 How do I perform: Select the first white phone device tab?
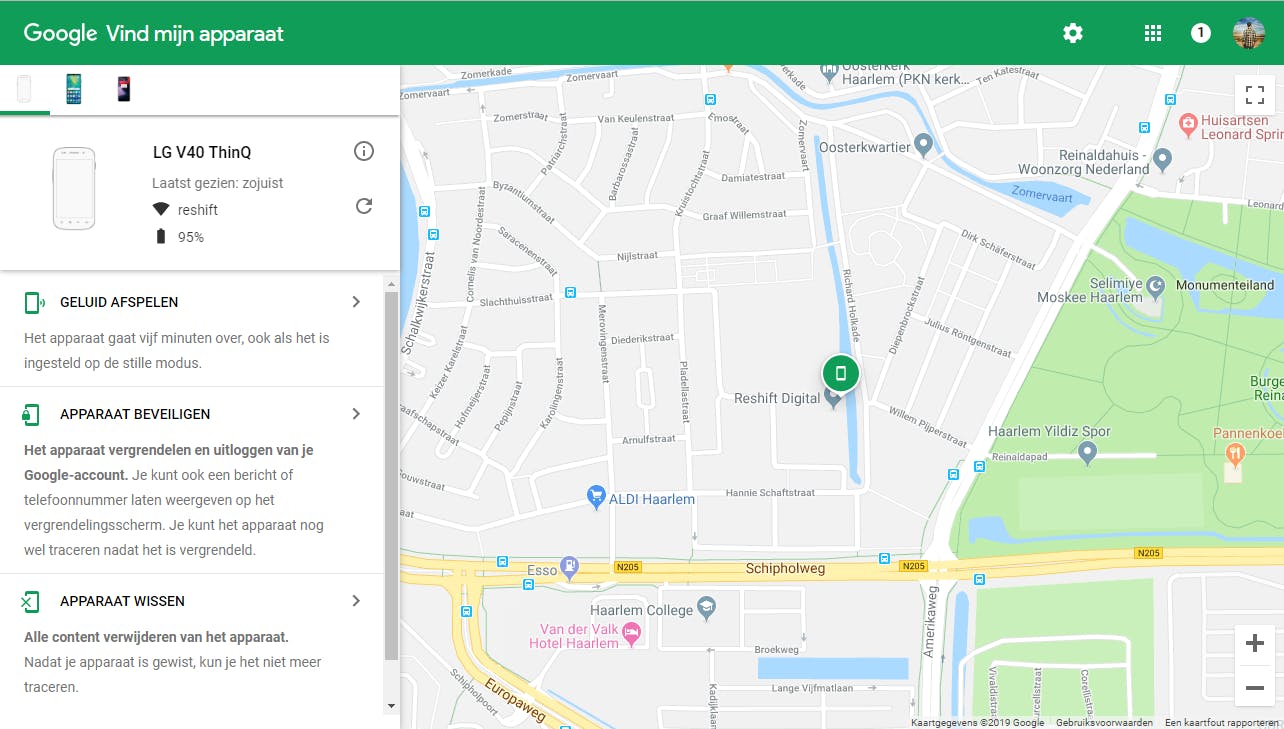[24, 89]
